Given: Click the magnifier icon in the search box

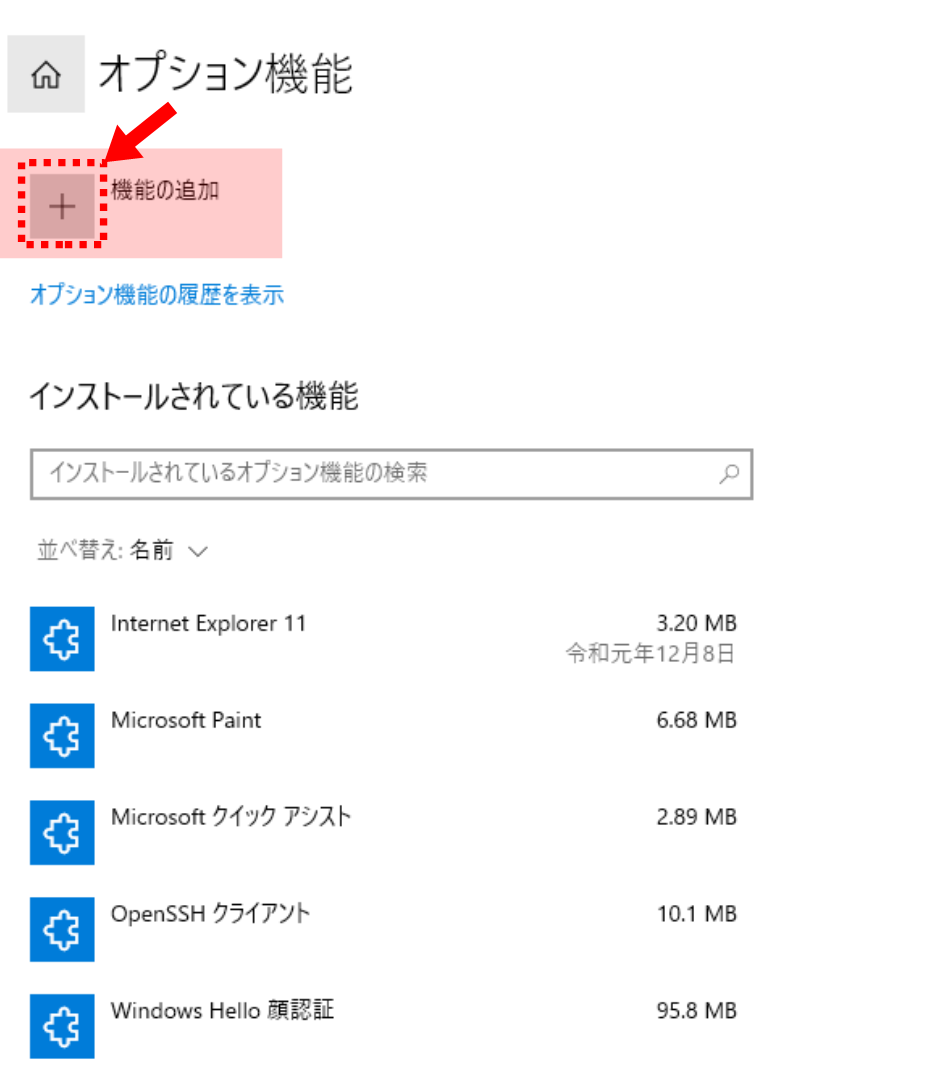Looking at the screenshot, I should (x=730, y=473).
